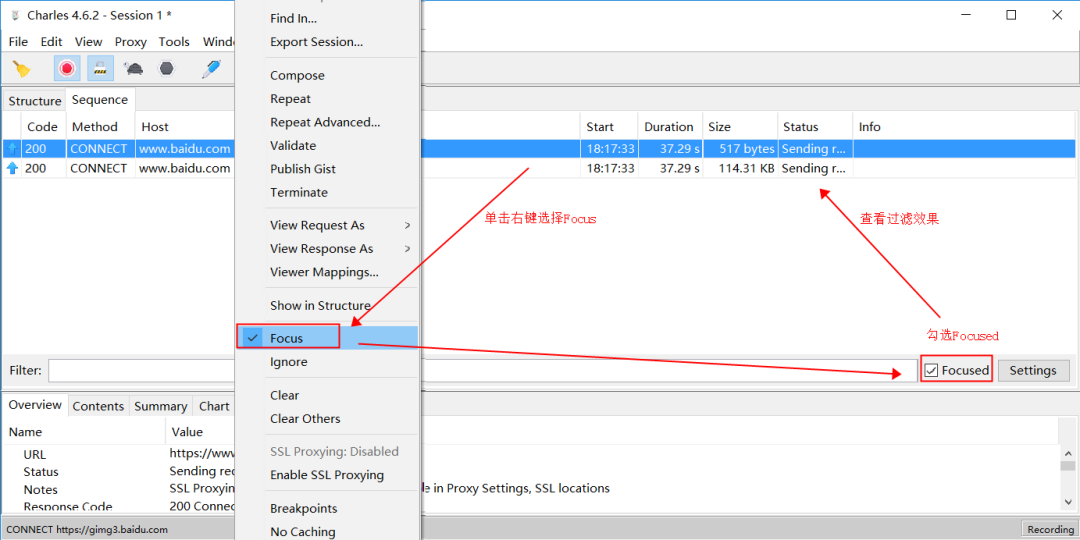This screenshot has width=1080, height=540.
Task: Open the Chart tab
Action: tap(214, 406)
